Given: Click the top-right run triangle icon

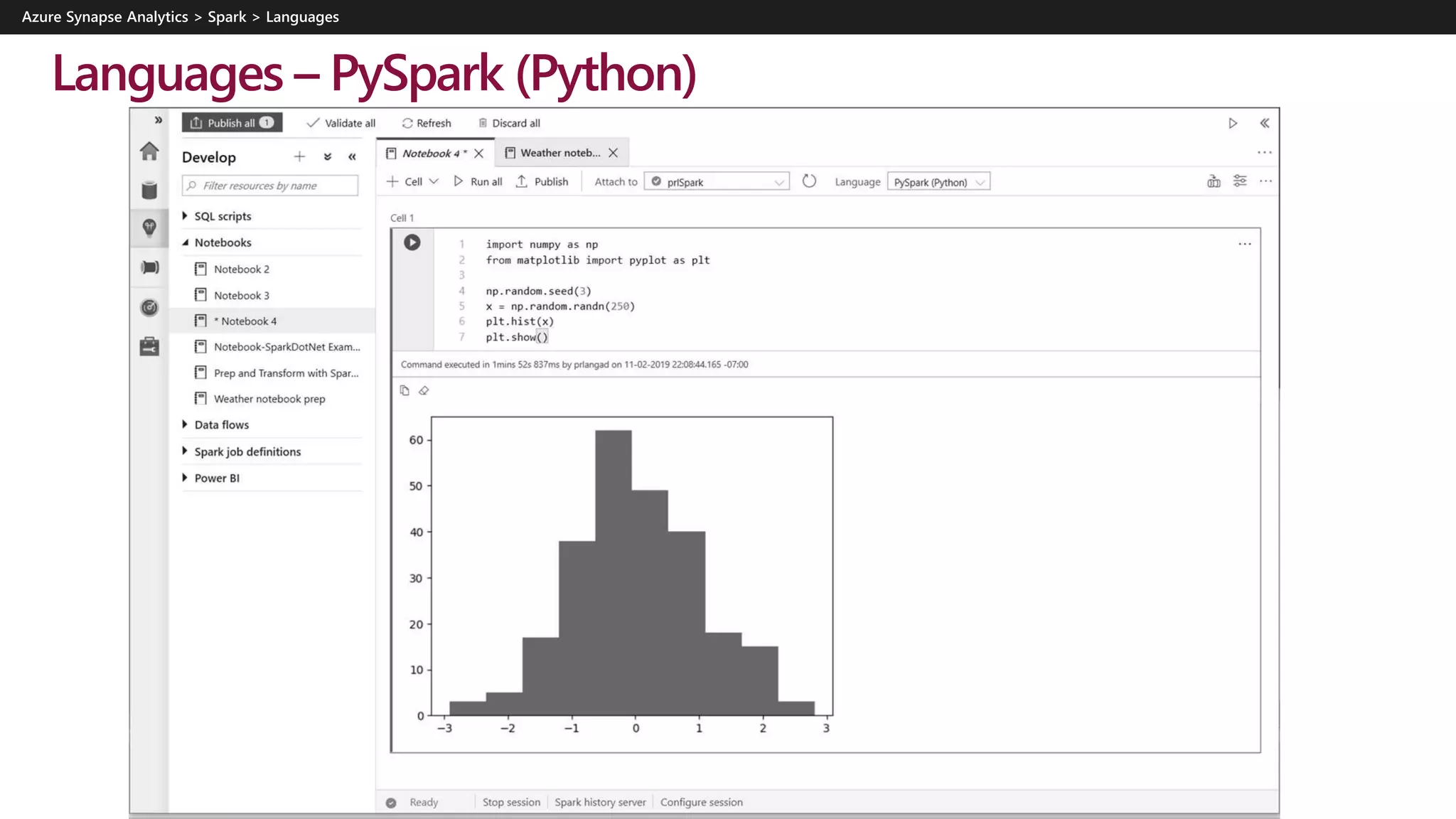Looking at the screenshot, I should (x=1233, y=123).
